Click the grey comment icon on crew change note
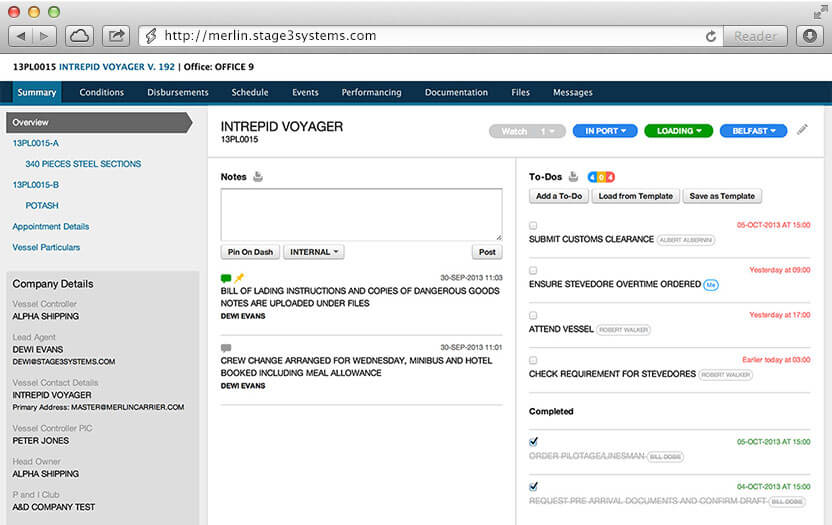The width and height of the screenshot is (832, 525). (x=226, y=348)
